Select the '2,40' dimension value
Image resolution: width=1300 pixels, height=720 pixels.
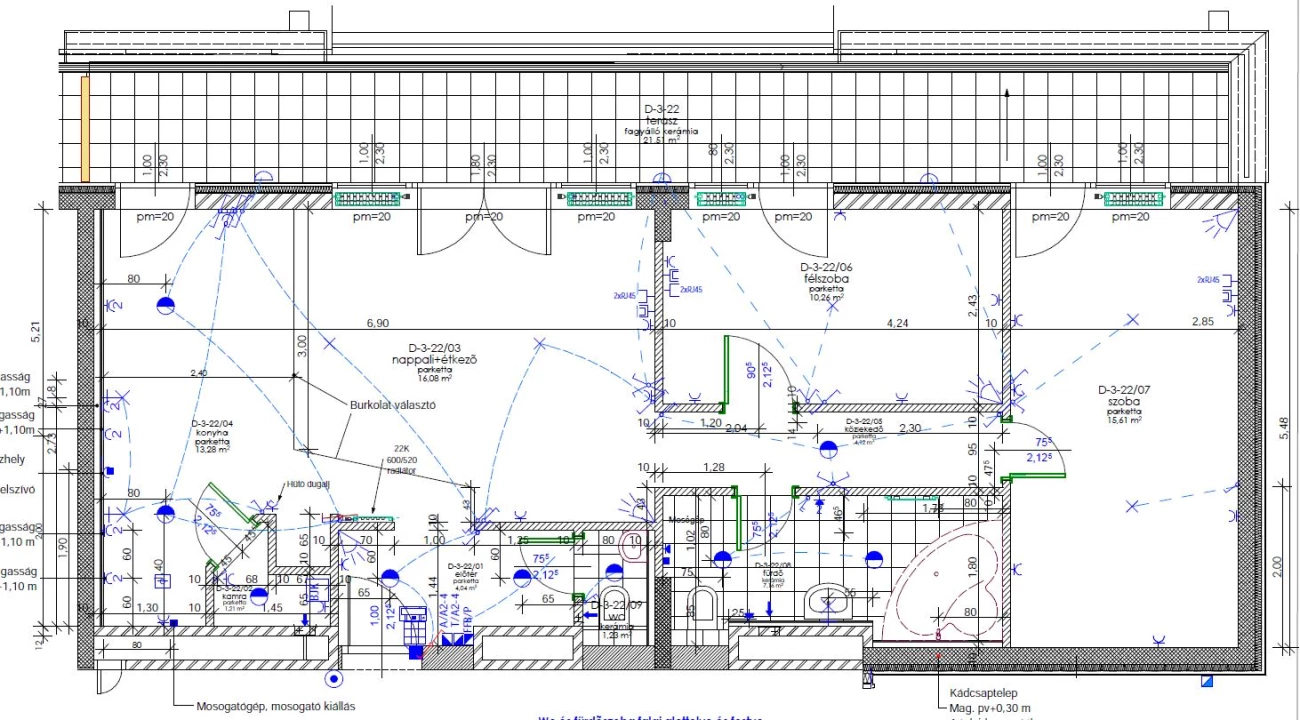pos(198,373)
